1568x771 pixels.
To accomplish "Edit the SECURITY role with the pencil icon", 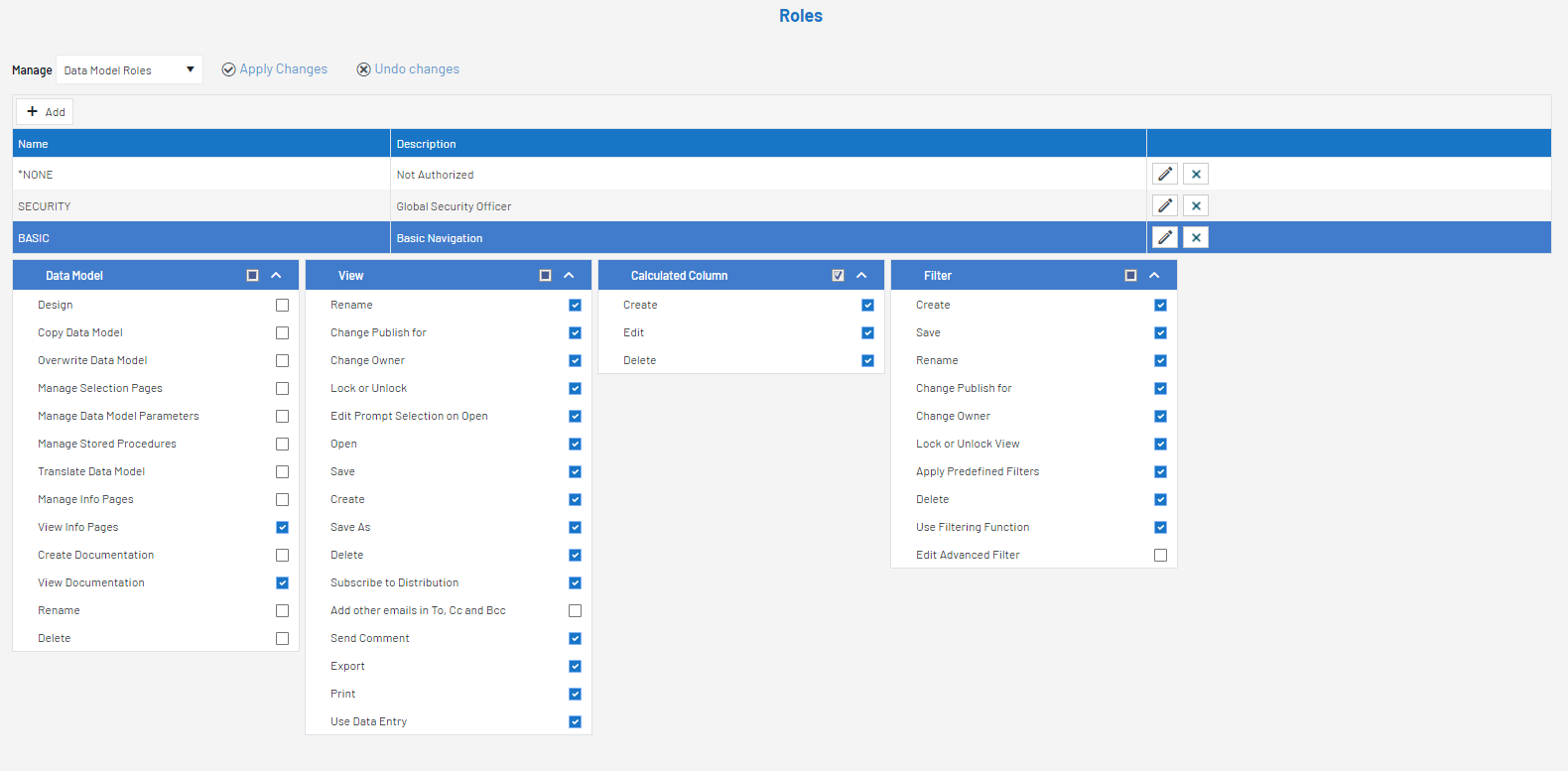I will pos(1165,206).
